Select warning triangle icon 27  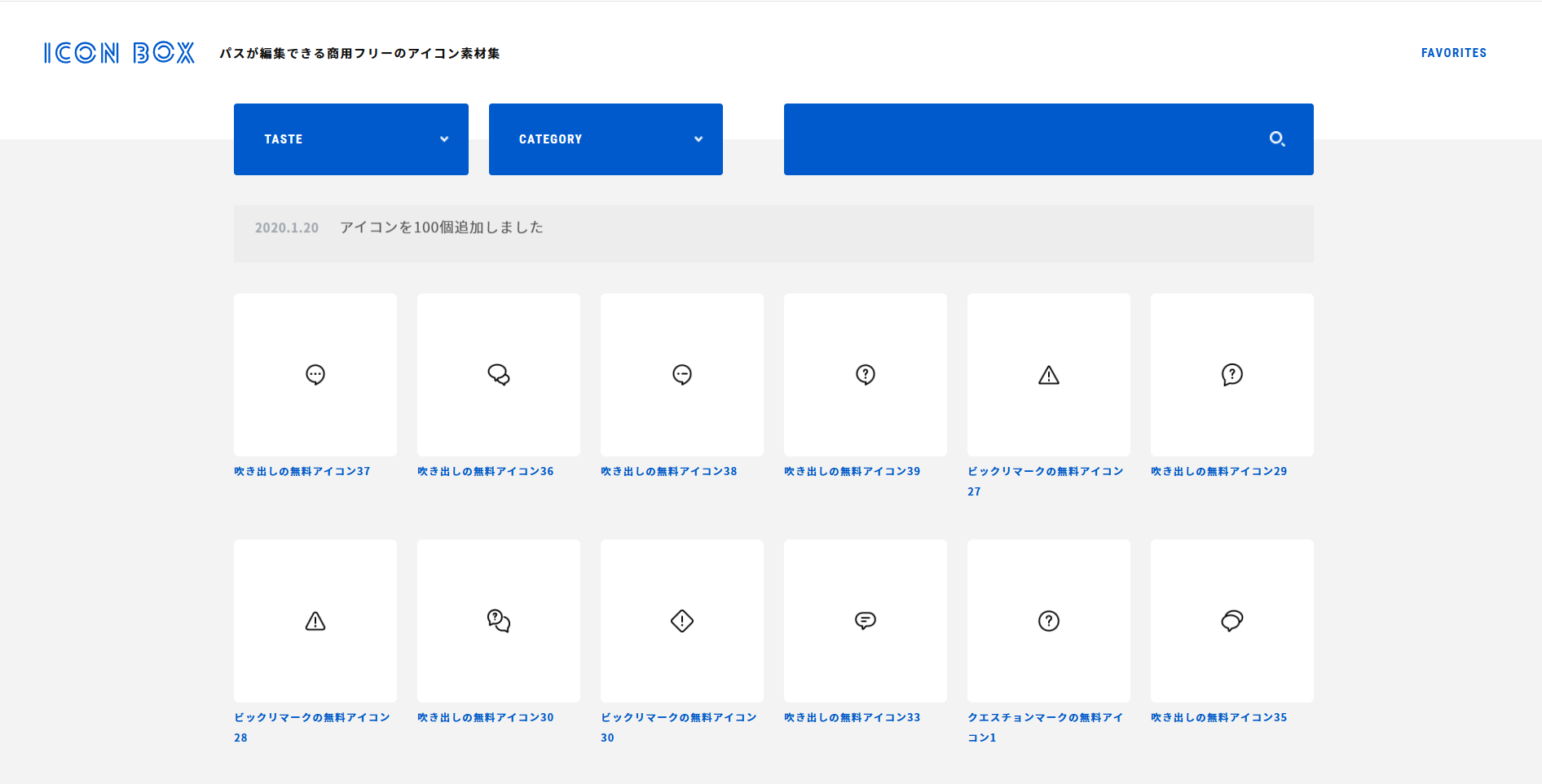[x=1049, y=375]
